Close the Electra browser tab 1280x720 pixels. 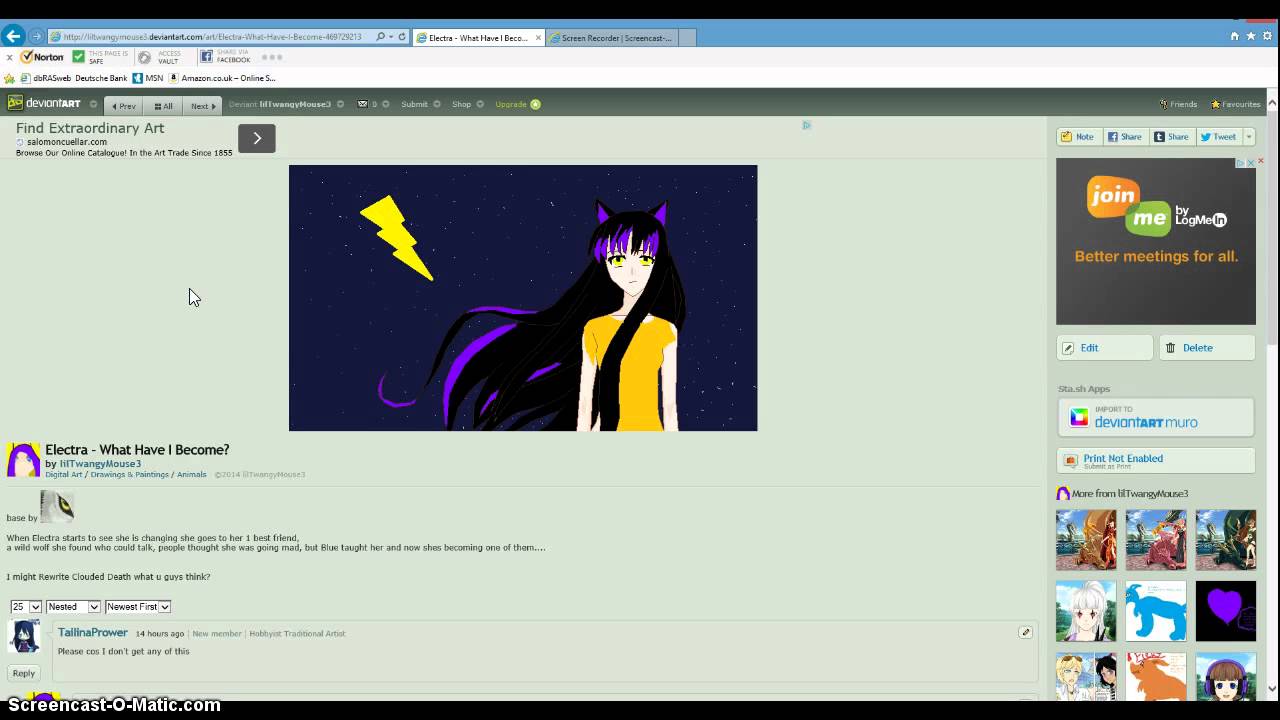tap(538, 38)
